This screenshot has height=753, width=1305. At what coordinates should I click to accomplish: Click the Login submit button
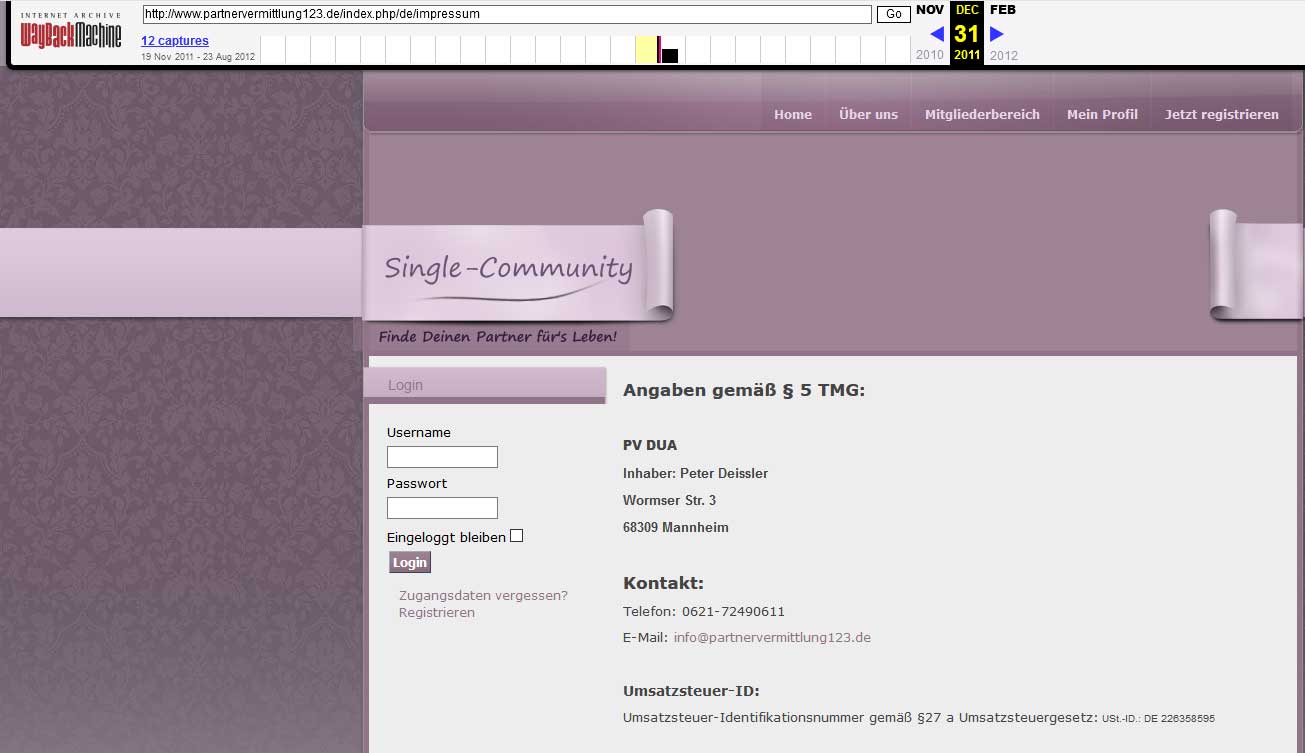pyautogui.click(x=410, y=563)
